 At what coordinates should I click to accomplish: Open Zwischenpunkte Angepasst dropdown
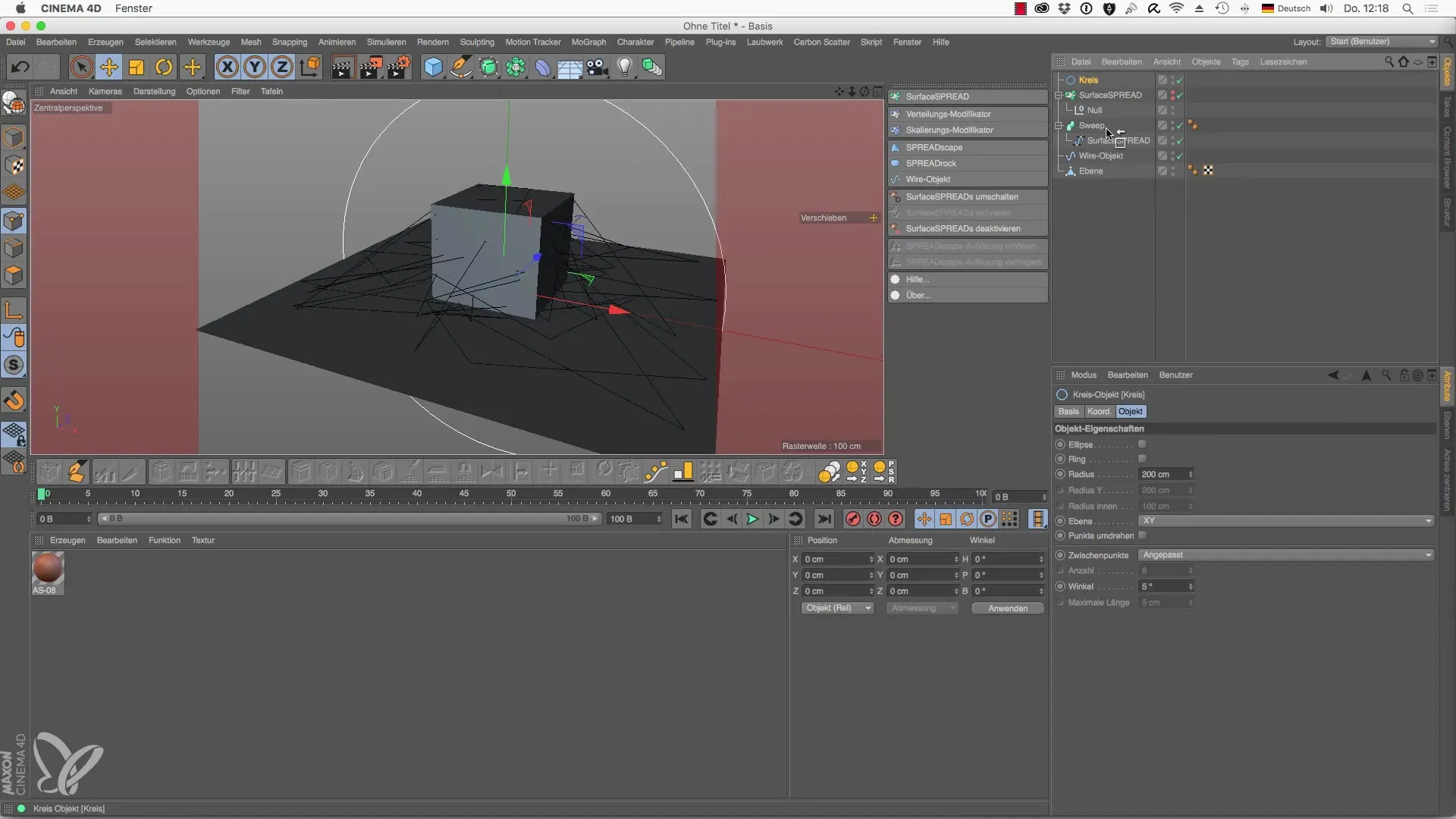click(1286, 555)
